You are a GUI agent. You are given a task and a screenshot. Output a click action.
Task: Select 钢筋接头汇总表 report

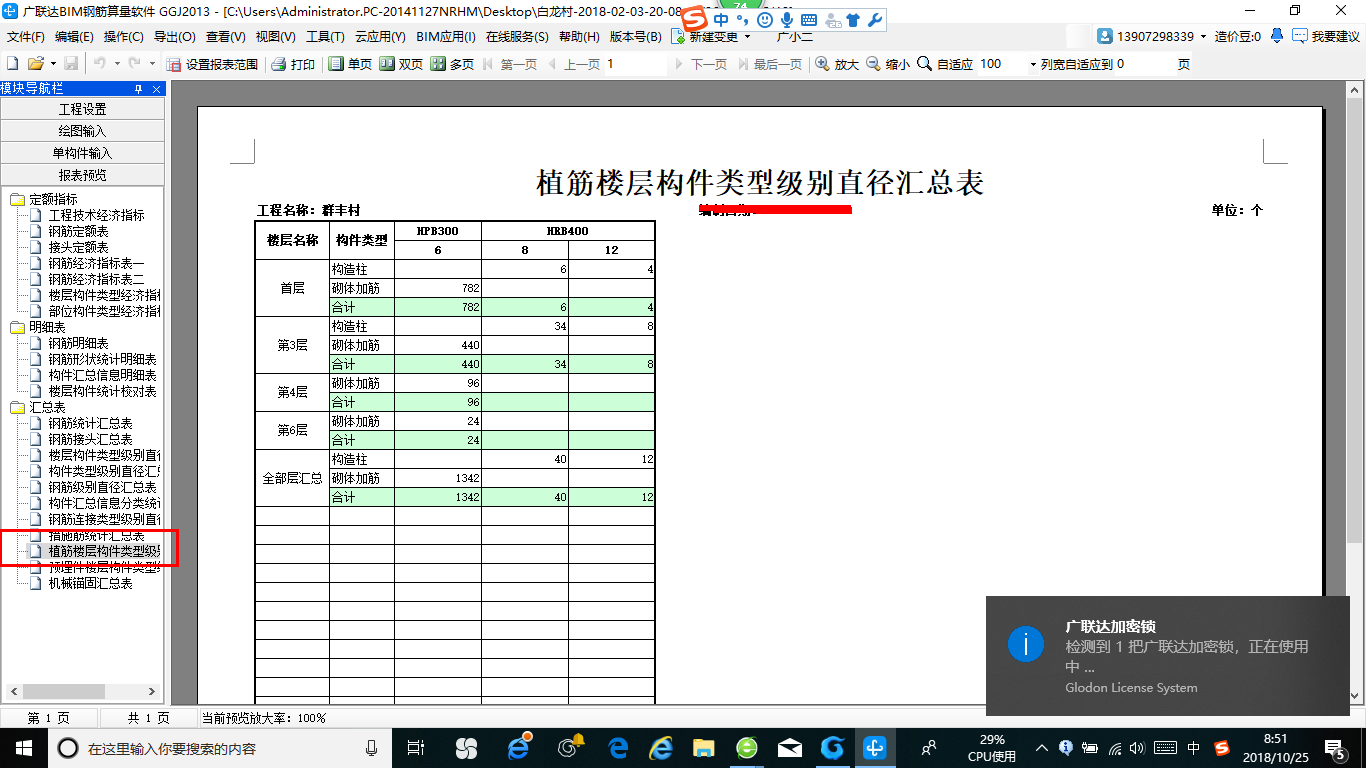click(90, 439)
